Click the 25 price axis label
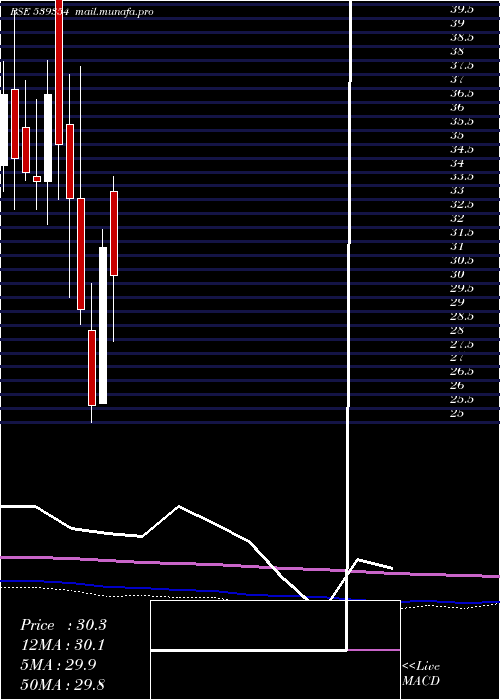Screen dimensions: 500x700 click(x=457, y=413)
